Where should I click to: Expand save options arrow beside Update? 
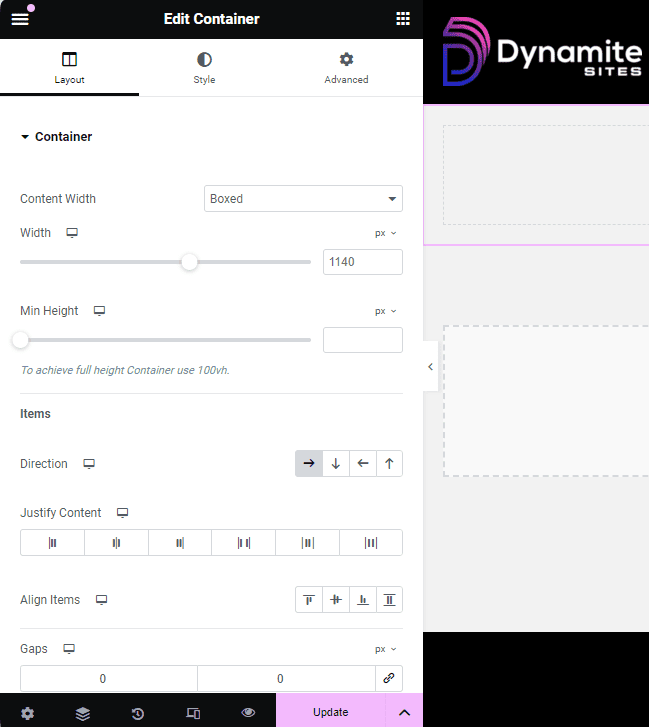(404, 712)
